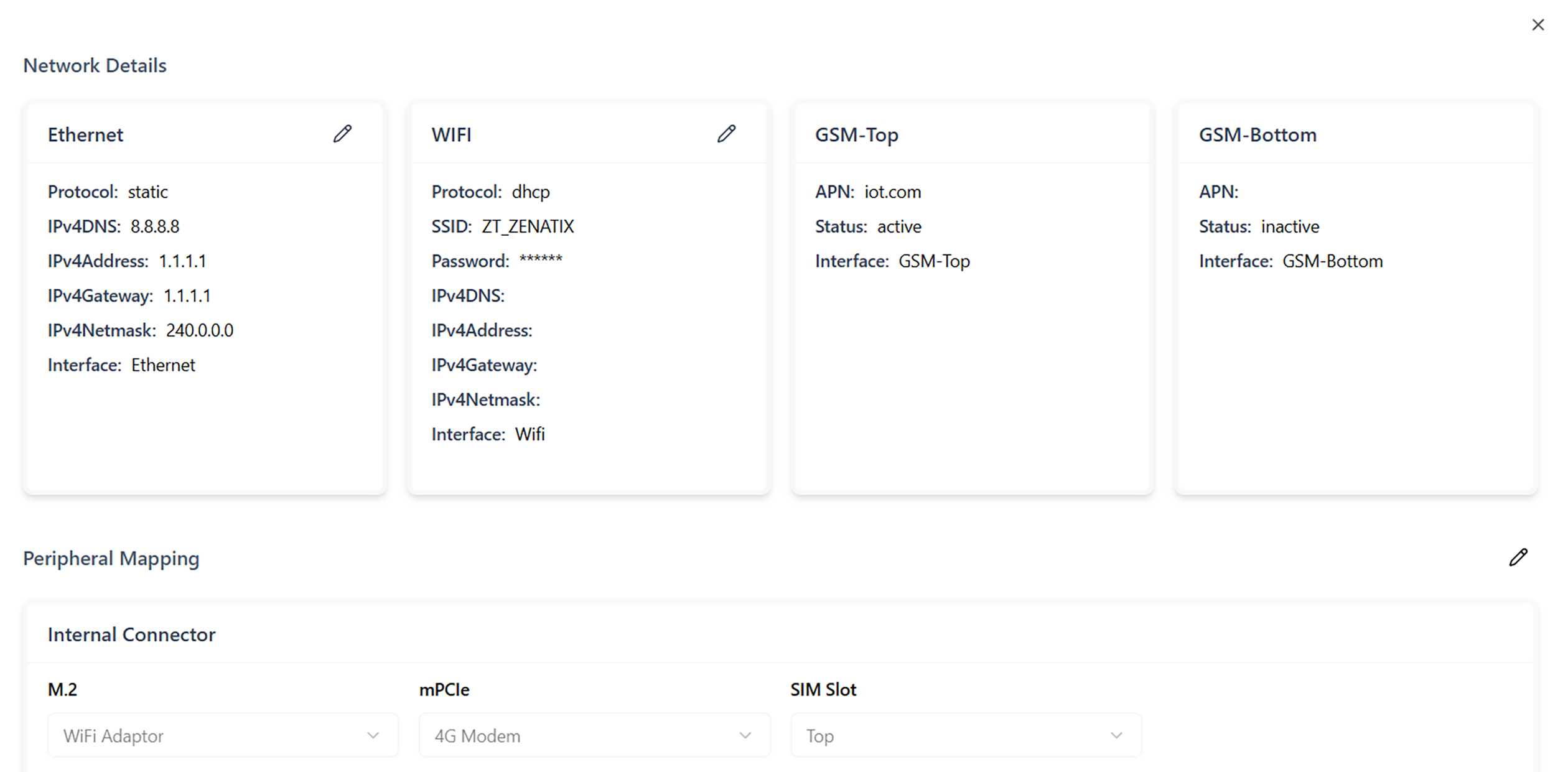Select the SSID value ZT_ZENATIX
The image size is (1568, 772).
528,226
